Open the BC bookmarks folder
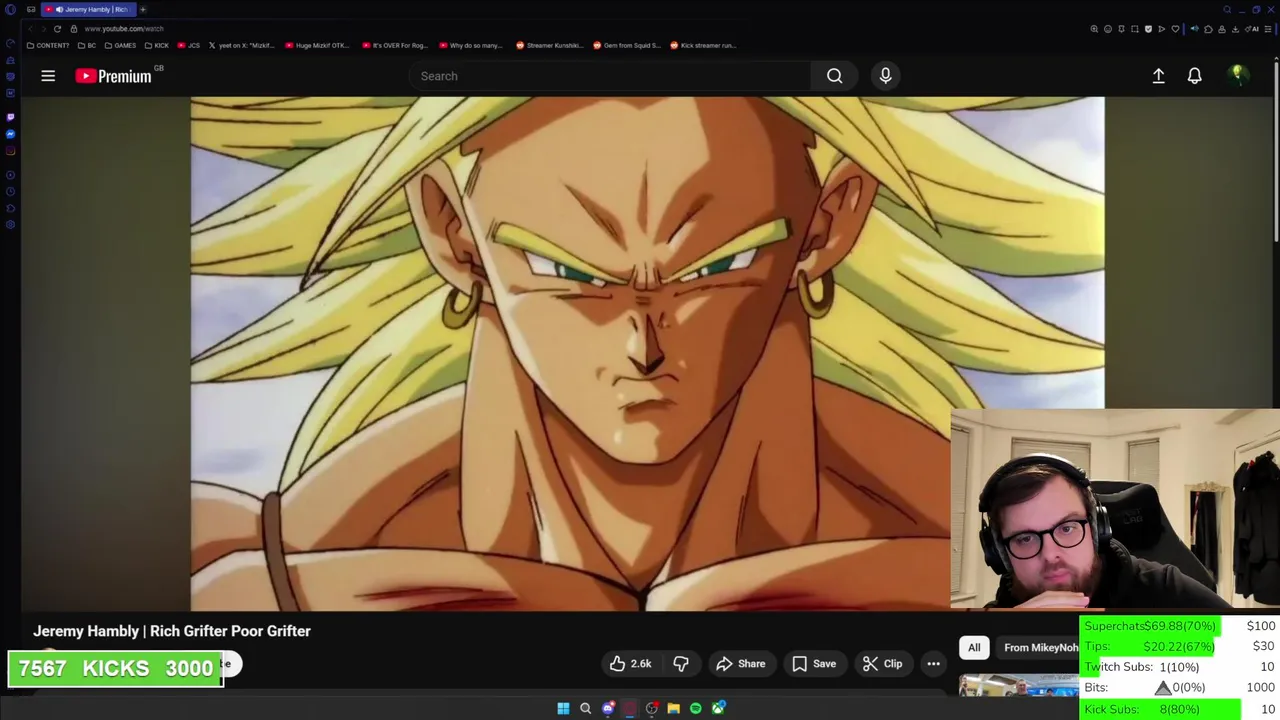The image size is (1280, 720). point(86,45)
